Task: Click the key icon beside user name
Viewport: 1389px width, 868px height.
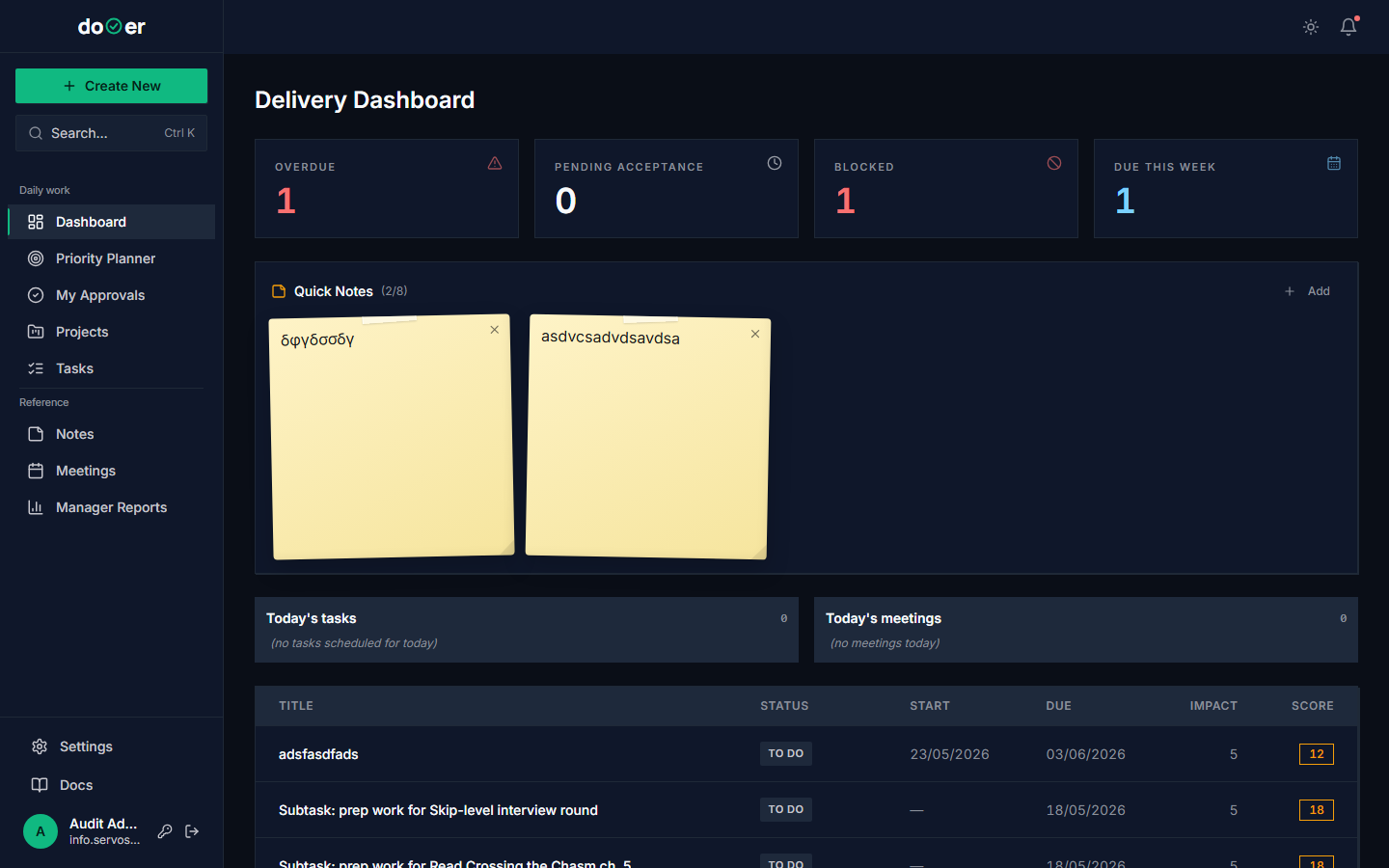Action: tap(165, 831)
